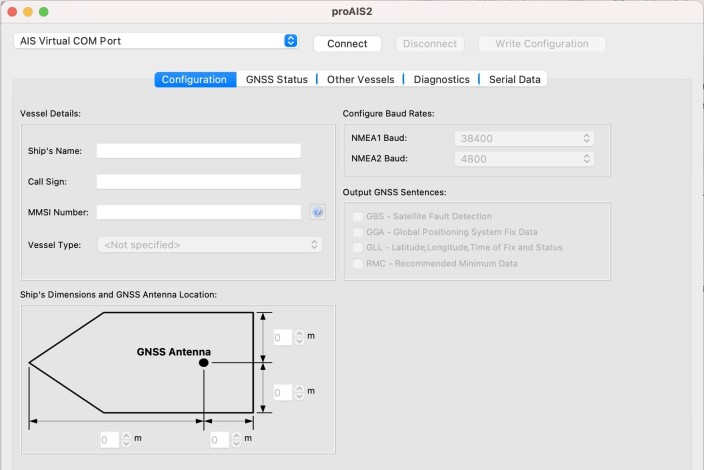Minimize proAIS2 window with the yellow button

pos(28,12)
